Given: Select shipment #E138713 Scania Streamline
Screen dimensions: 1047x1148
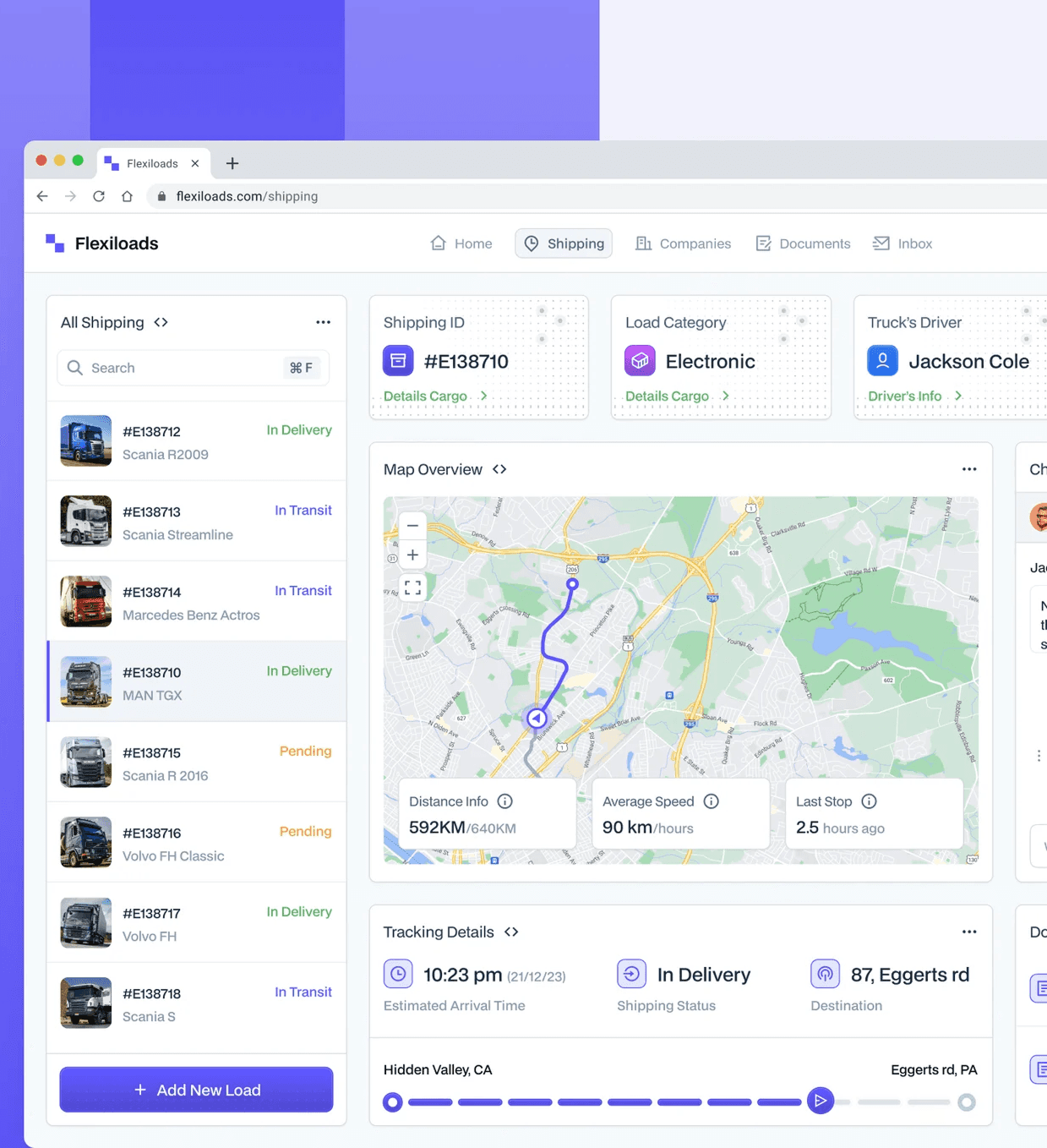Looking at the screenshot, I should pyautogui.click(x=196, y=521).
